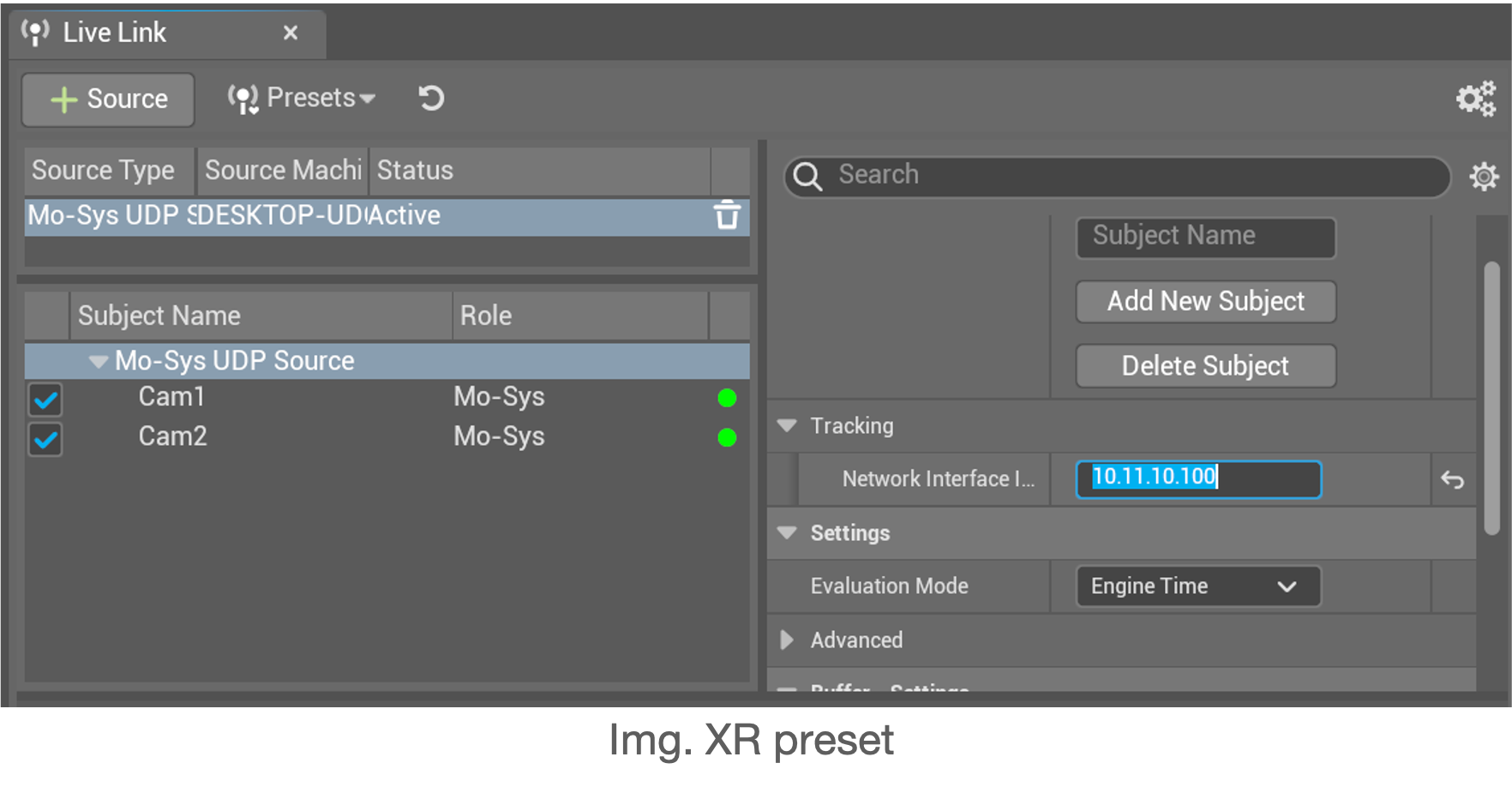Click the Status column header
This screenshot has height=793, width=1512.
tap(540, 171)
